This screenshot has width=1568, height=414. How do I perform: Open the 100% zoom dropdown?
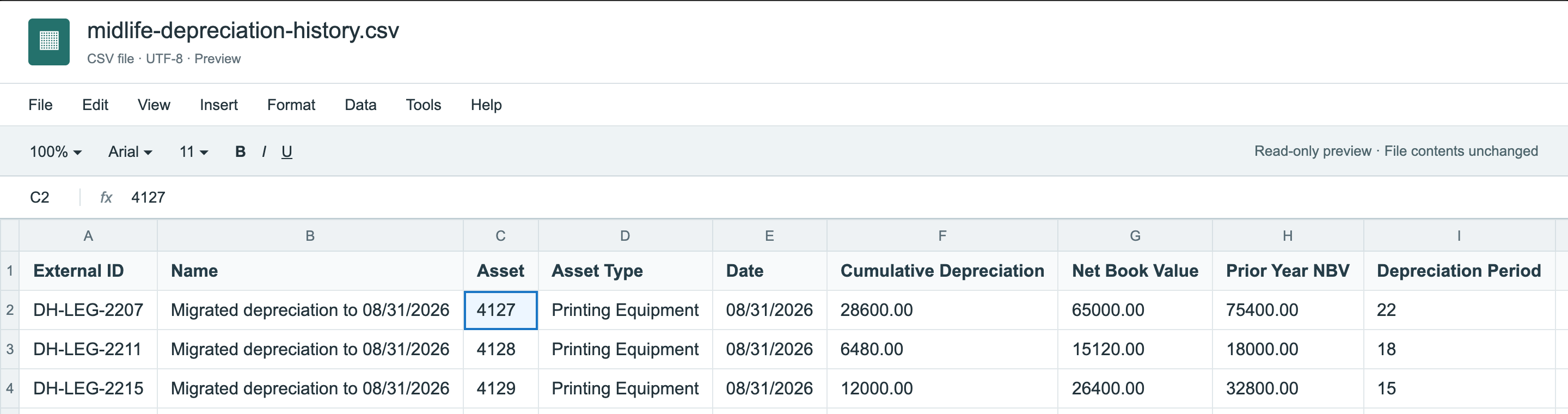point(56,151)
